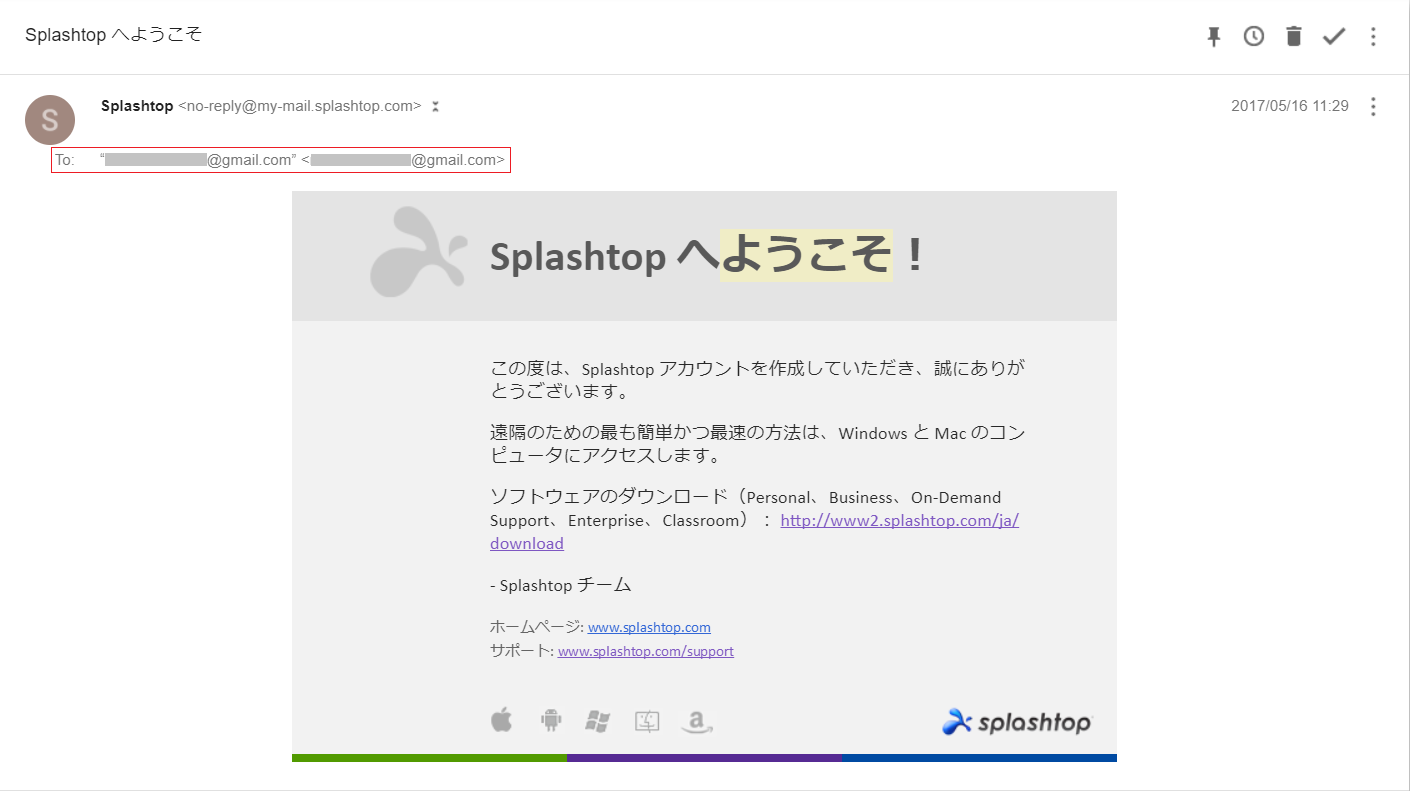Mark the email done with the checkmark
1410x791 pixels.
[1333, 36]
